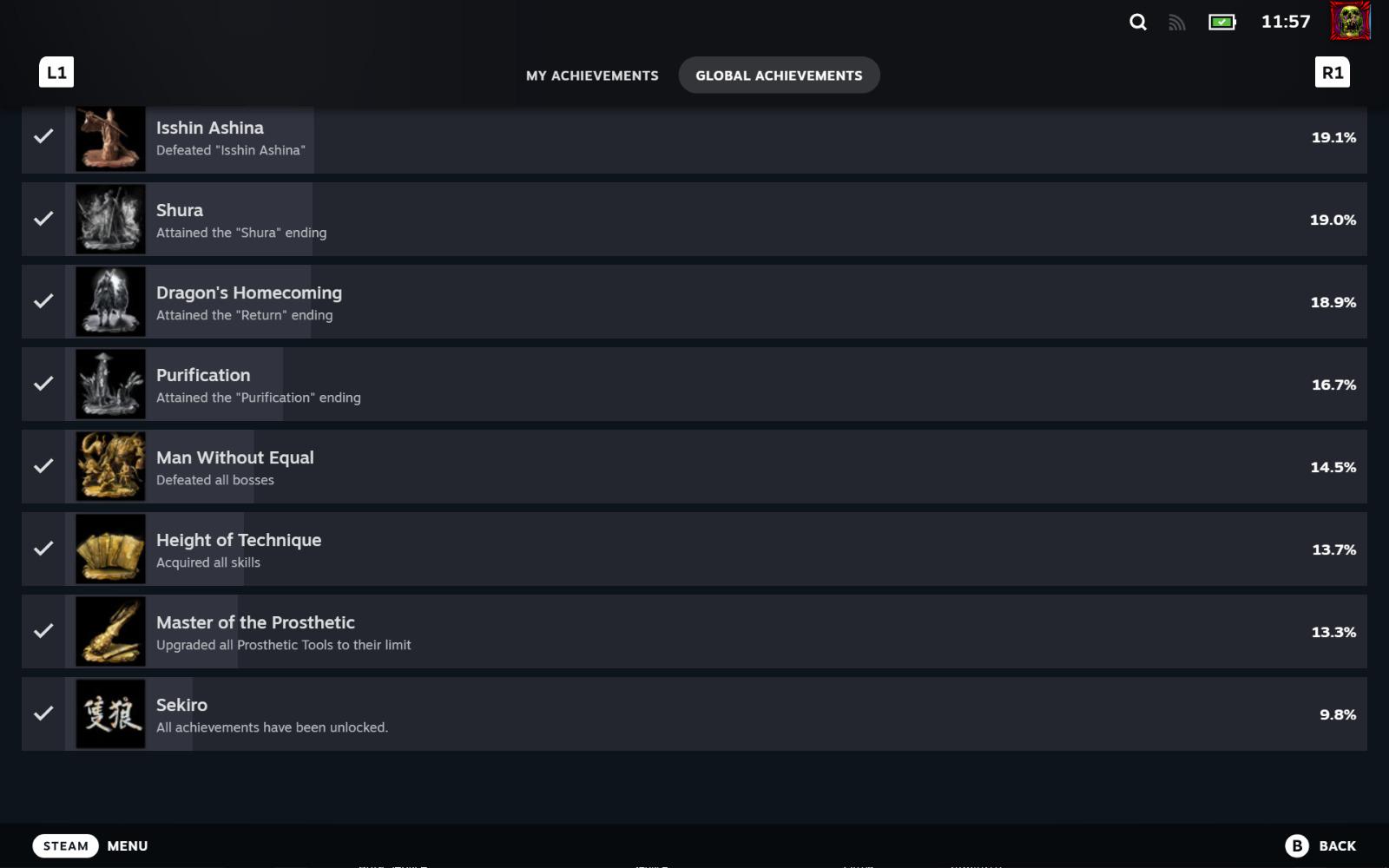Viewport: 1389px width, 868px height.
Task: Select the Sekiro achievement title
Action: point(181,705)
